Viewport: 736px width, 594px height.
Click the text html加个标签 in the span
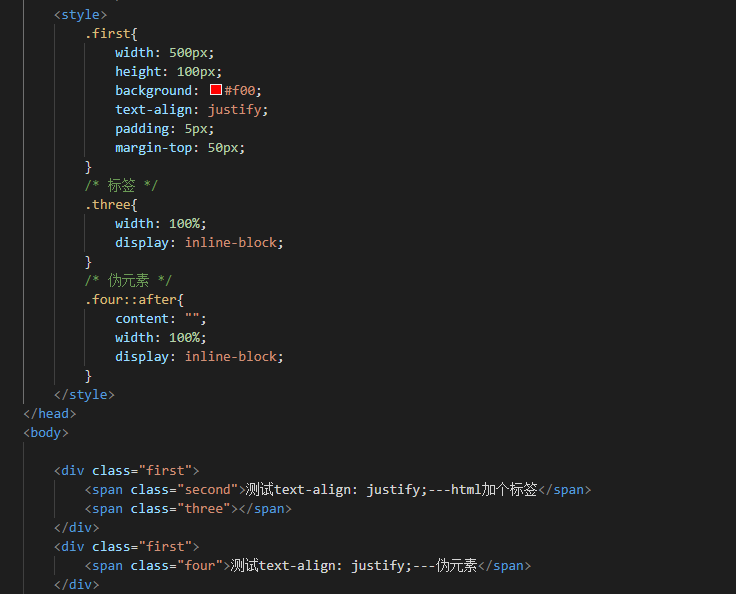pos(494,490)
